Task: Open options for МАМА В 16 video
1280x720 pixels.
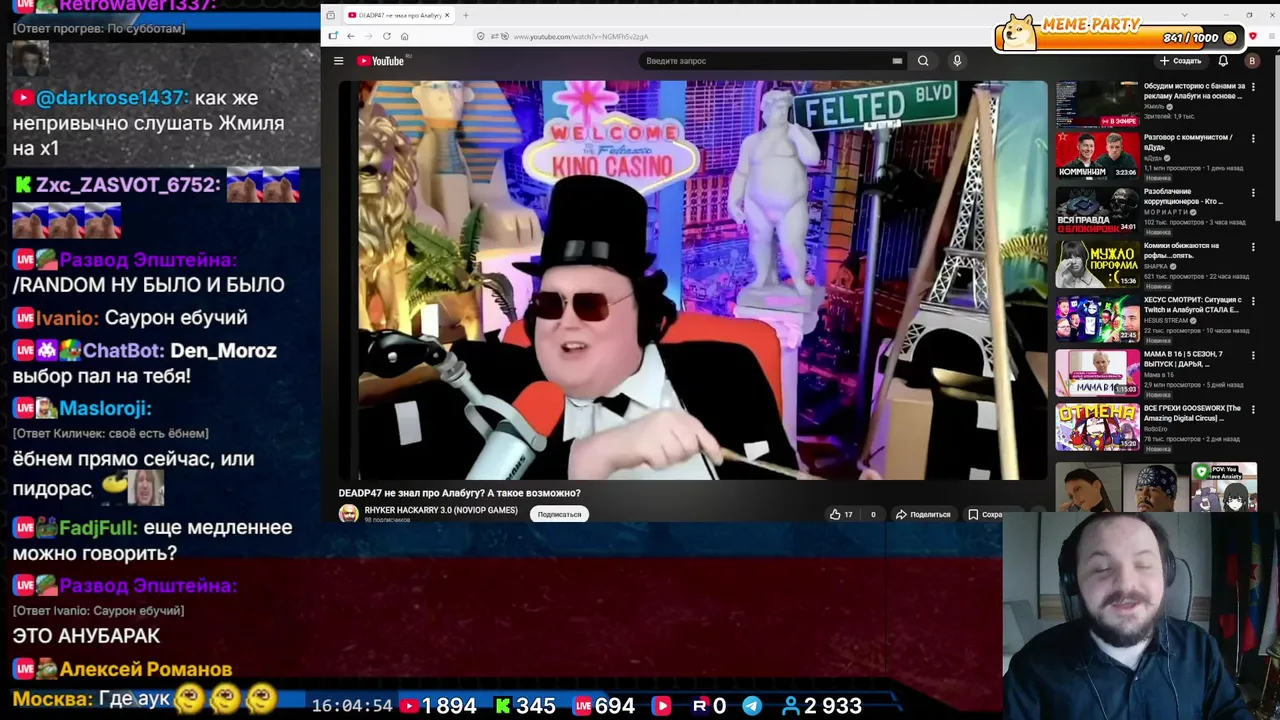Action: click(1253, 354)
